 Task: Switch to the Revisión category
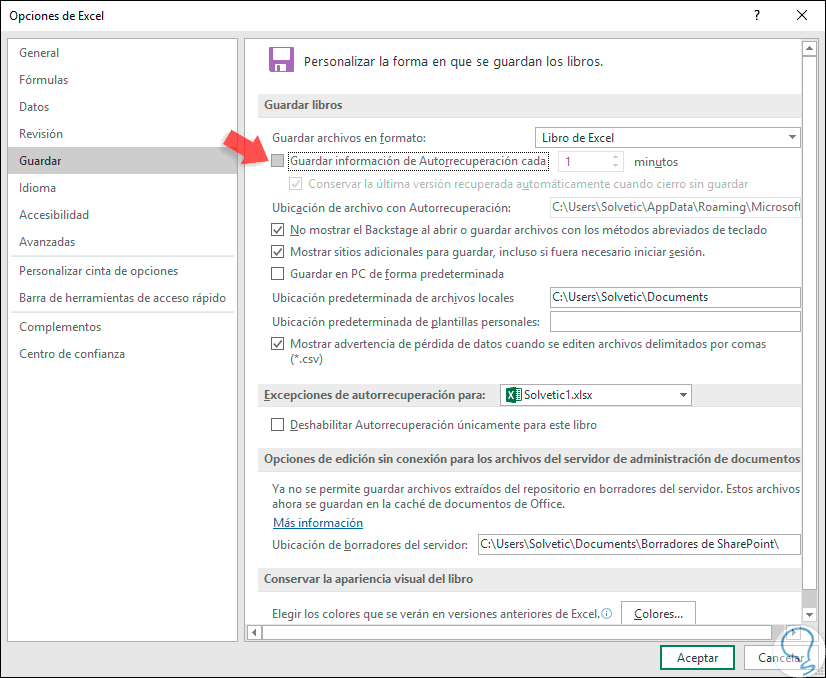pos(122,133)
